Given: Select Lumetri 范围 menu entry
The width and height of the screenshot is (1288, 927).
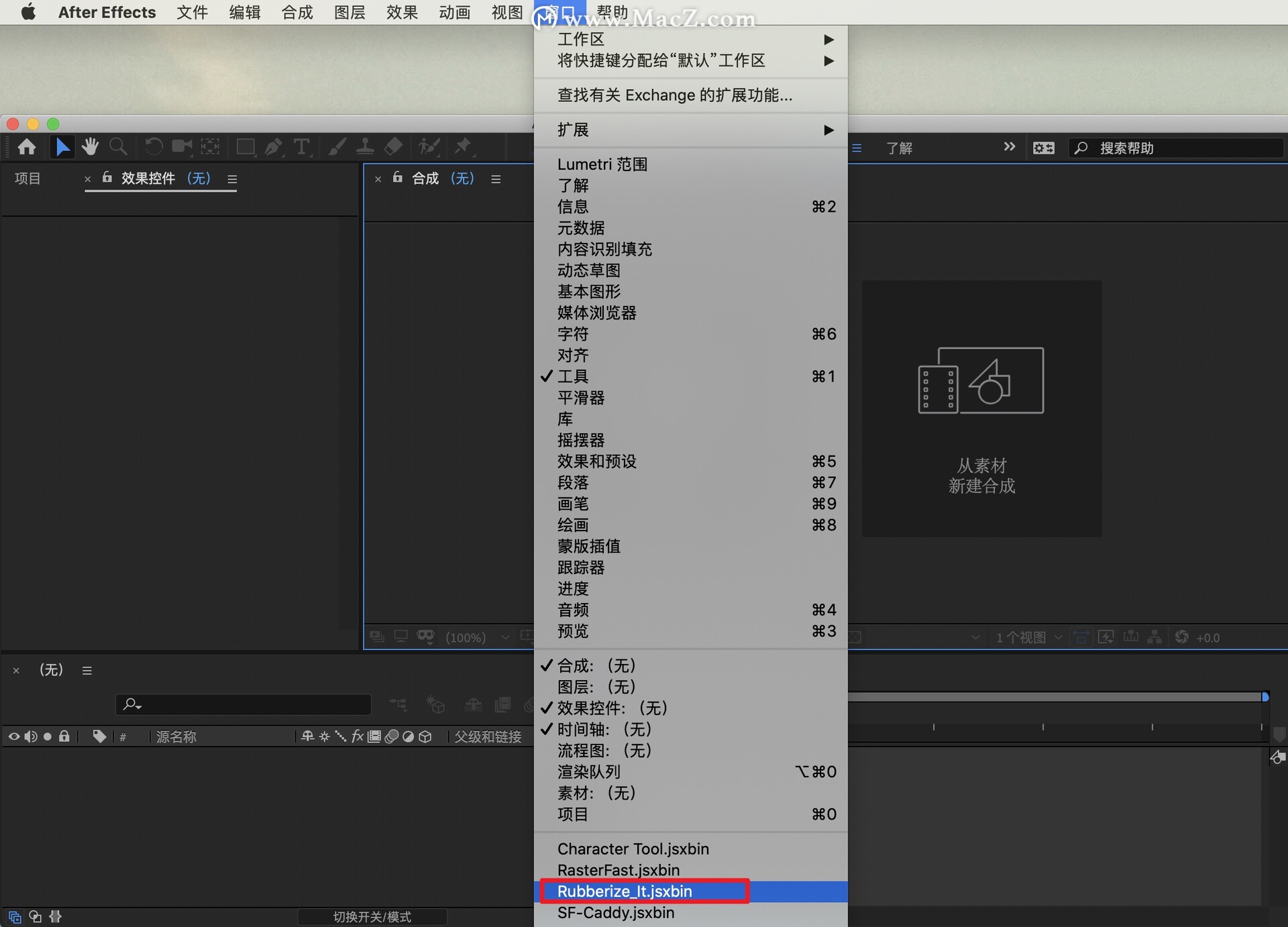Looking at the screenshot, I should [691, 164].
